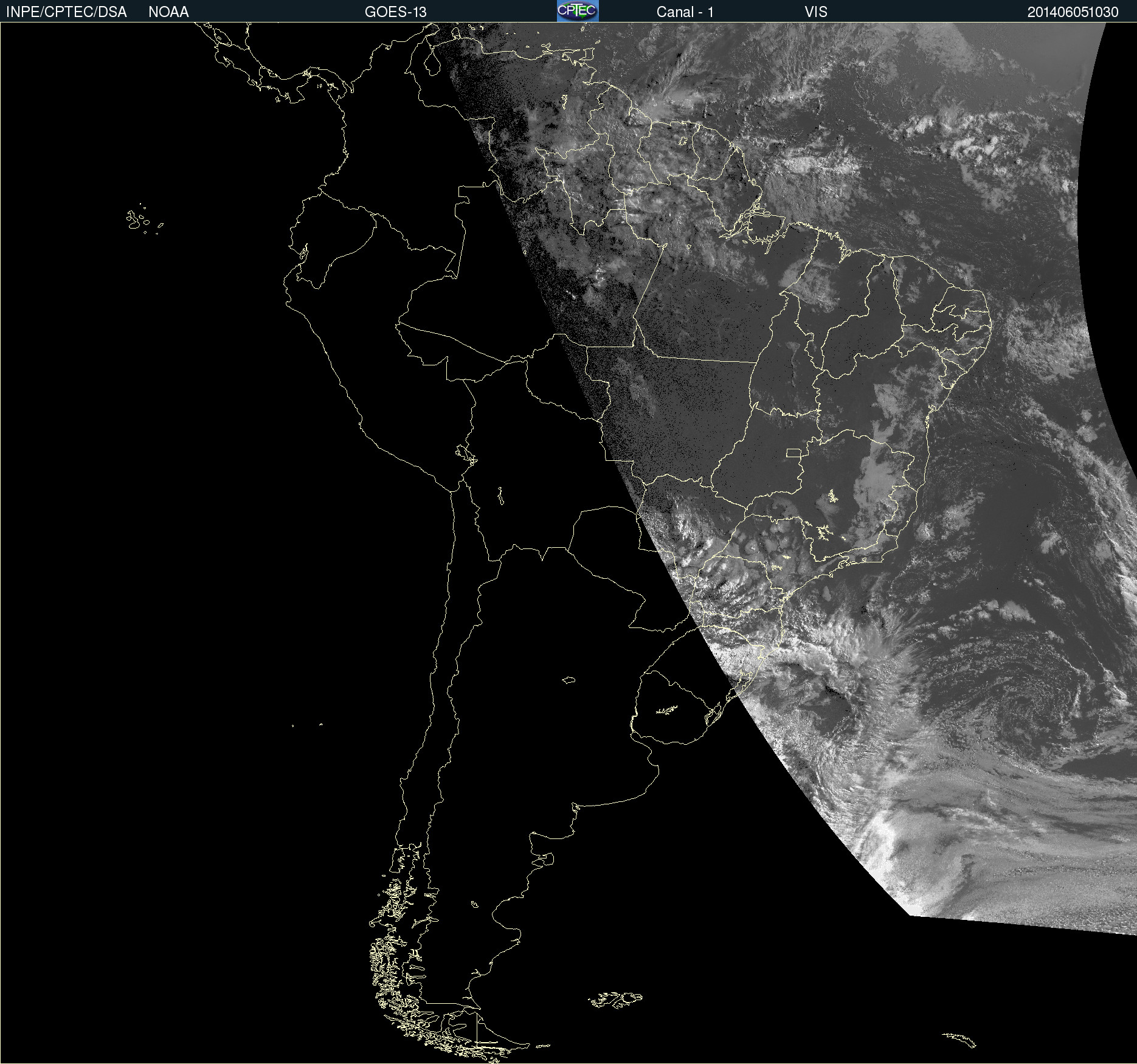Click the NOAA text in header

click(168, 12)
